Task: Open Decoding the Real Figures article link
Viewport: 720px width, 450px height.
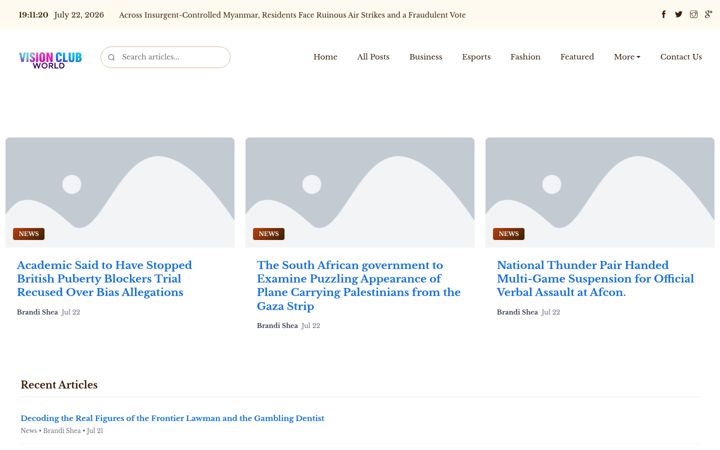Action: 172,418
